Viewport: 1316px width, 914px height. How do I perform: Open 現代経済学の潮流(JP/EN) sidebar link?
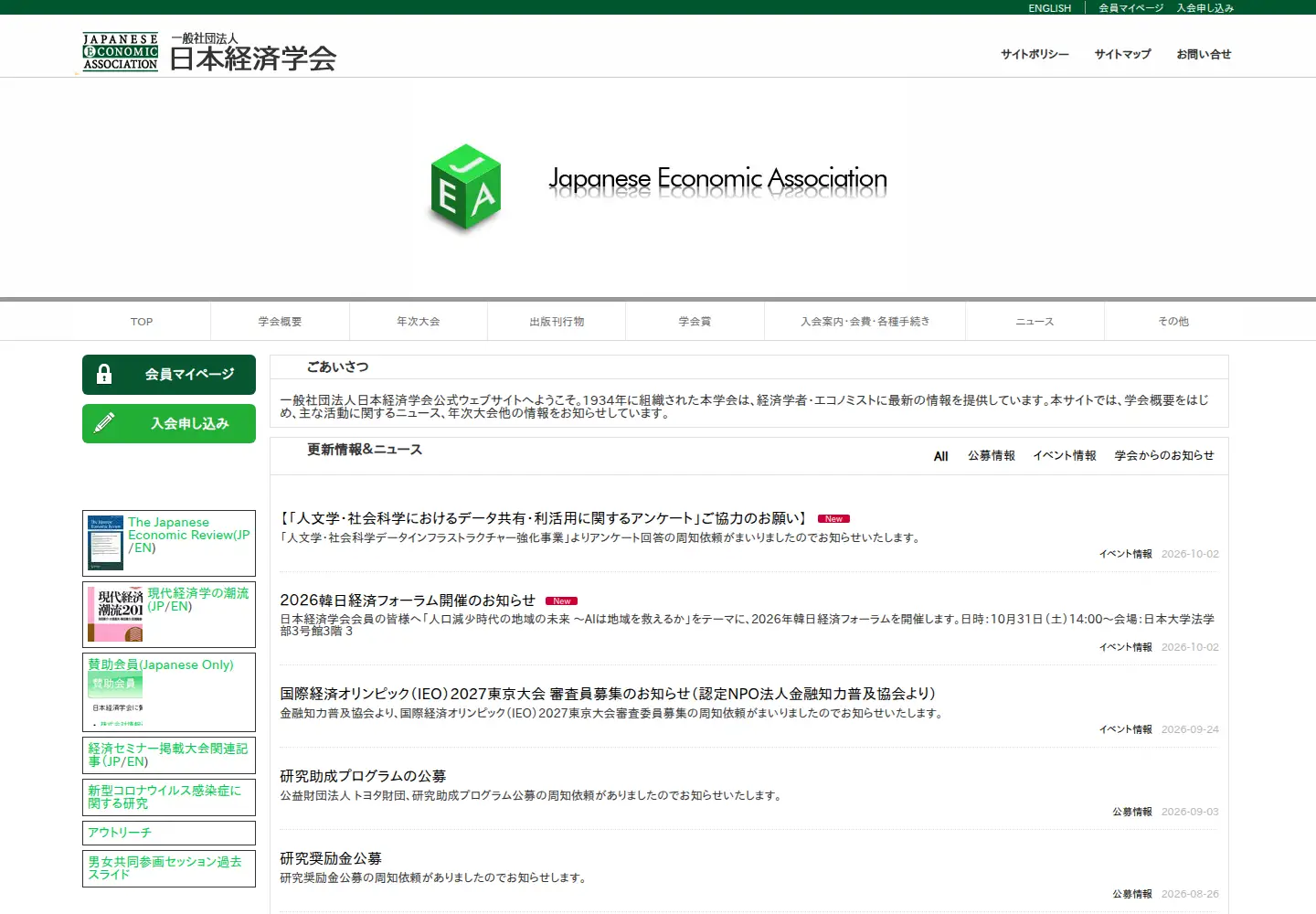pos(198,600)
